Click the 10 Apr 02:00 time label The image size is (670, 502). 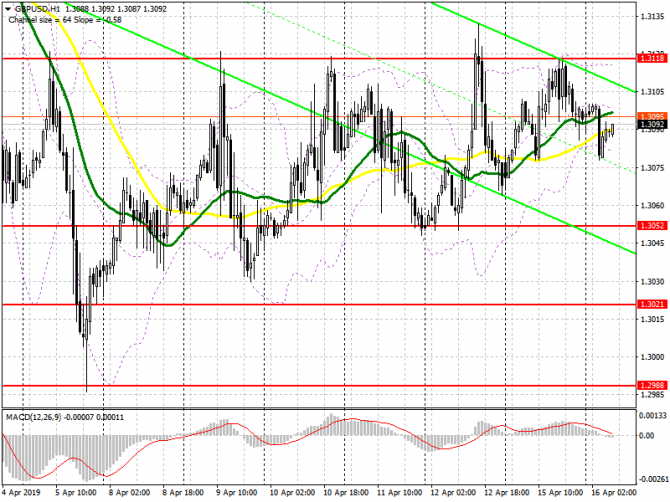tap(292, 493)
